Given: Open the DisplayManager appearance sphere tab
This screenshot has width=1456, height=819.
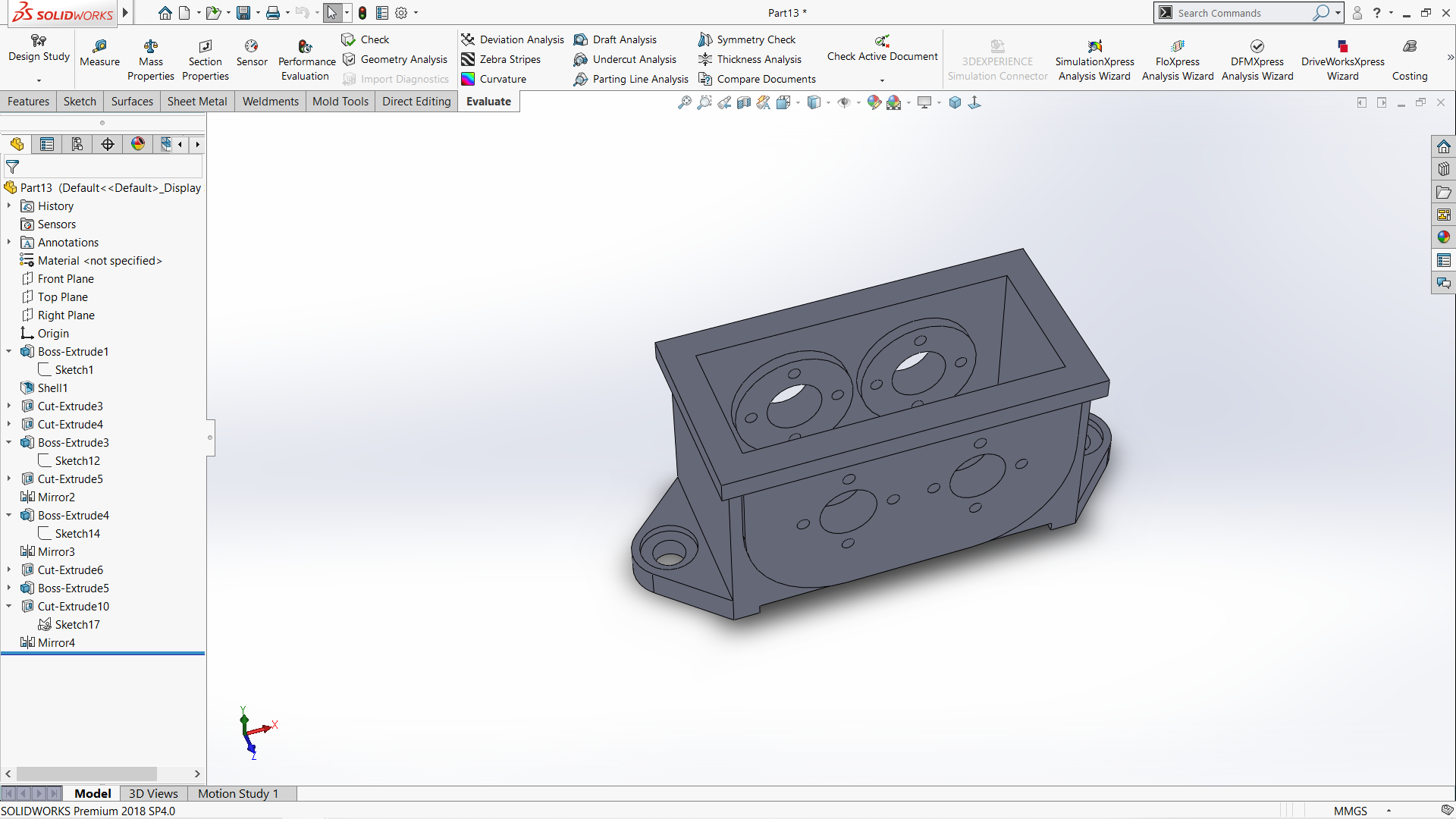Looking at the screenshot, I should [x=138, y=144].
